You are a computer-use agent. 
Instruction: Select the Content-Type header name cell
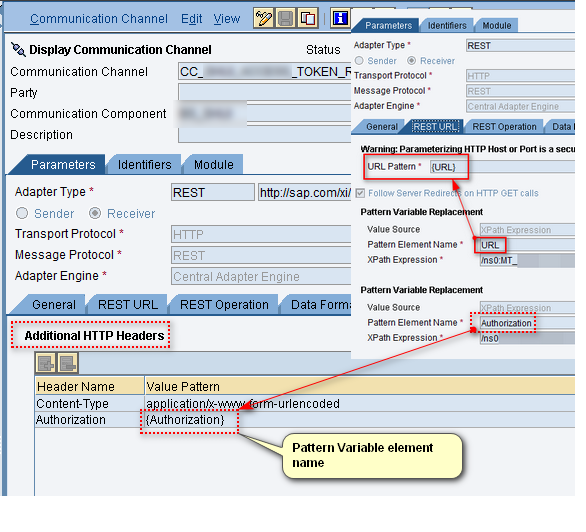90,403
